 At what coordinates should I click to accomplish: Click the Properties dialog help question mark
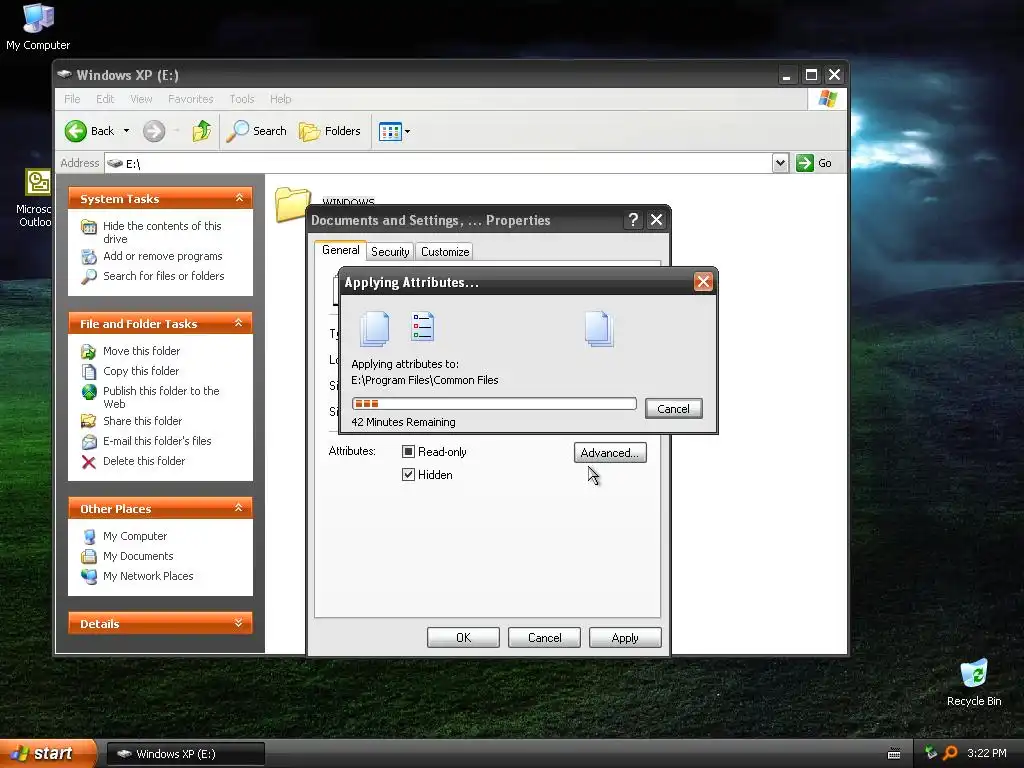click(x=633, y=220)
